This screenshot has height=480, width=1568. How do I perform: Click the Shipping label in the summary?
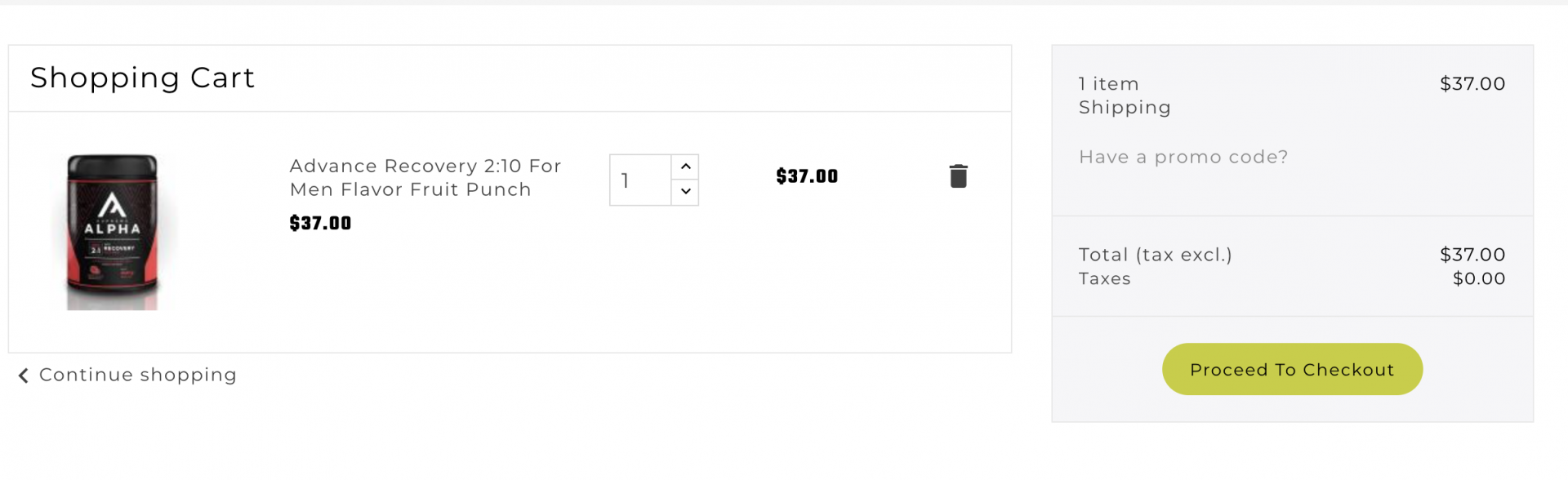coord(1125,108)
